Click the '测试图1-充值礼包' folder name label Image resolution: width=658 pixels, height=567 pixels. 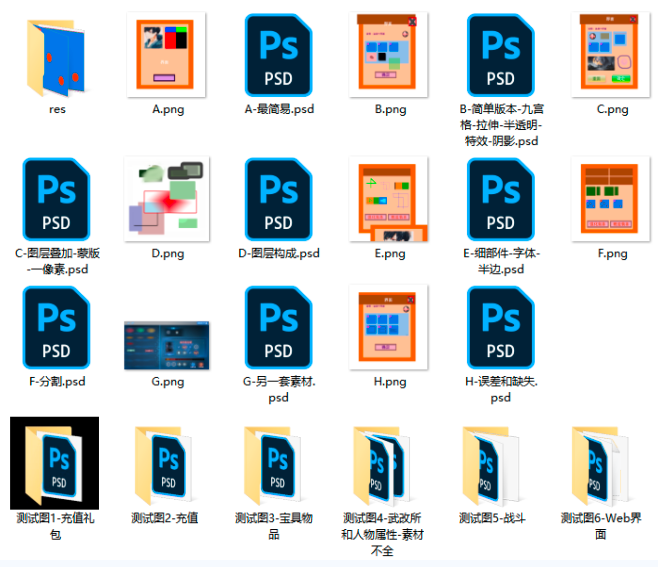(55, 526)
